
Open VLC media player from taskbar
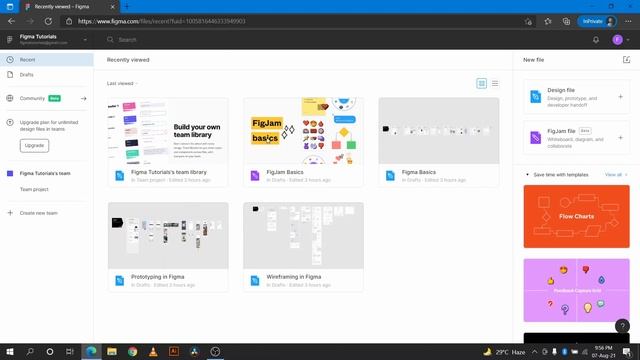[153, 351]
